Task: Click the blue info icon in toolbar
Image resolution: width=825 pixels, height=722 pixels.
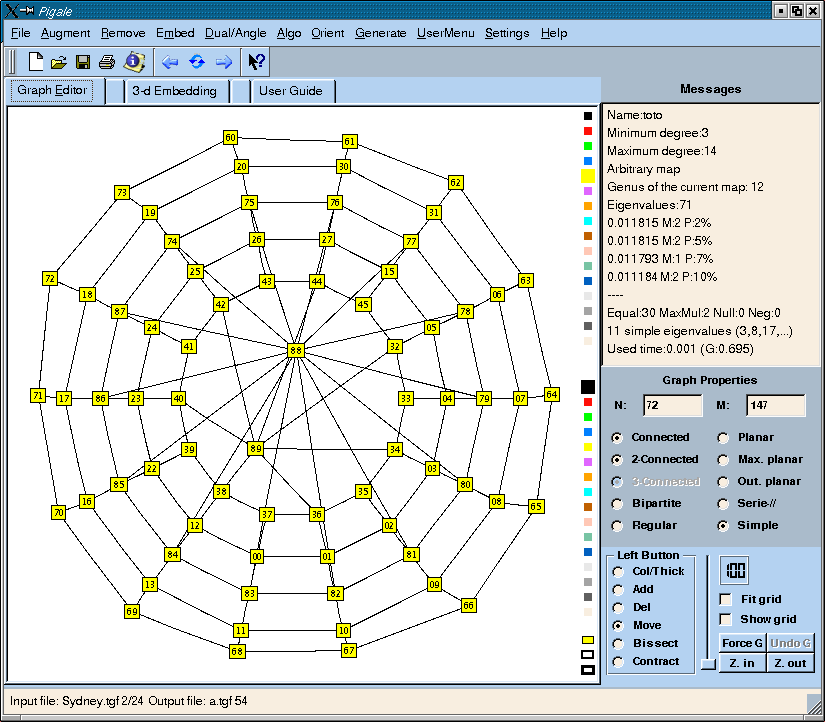Action: [x=133, y=62]
